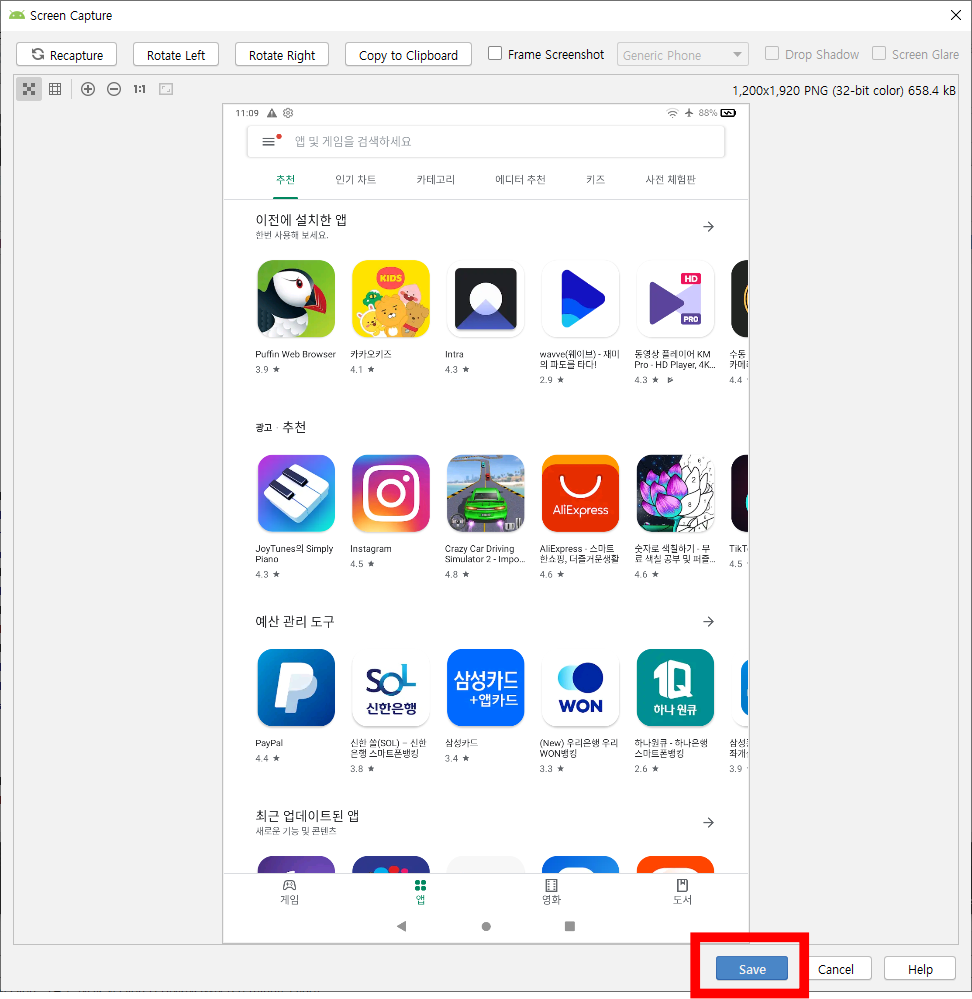Screen dimensions: 972x999
Task: Open the KM Player Pro app icon
Action: click(x=675, y=299)
